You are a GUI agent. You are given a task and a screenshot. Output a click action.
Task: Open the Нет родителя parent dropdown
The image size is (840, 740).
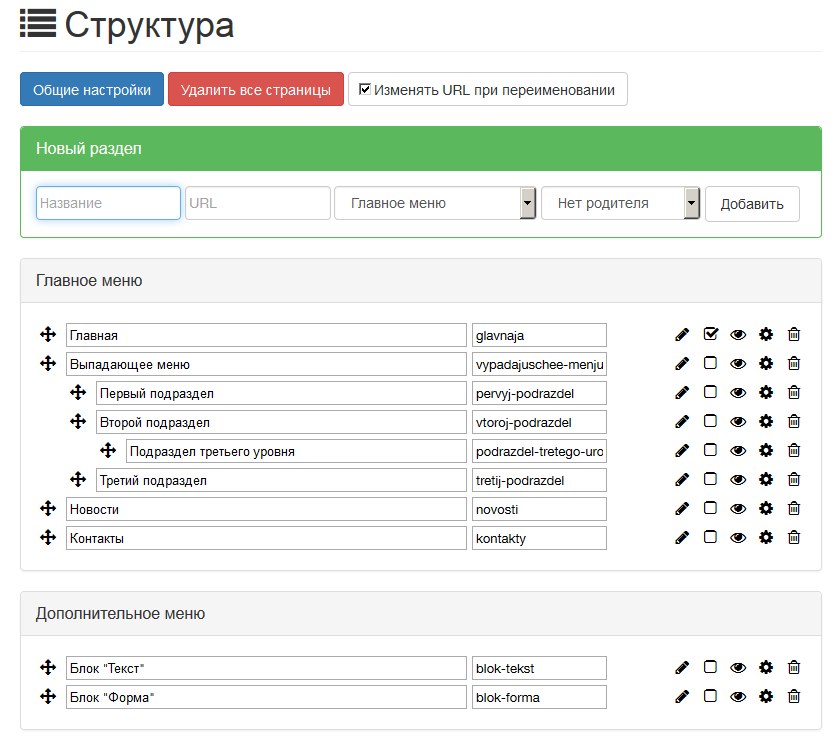click(620, 203)
